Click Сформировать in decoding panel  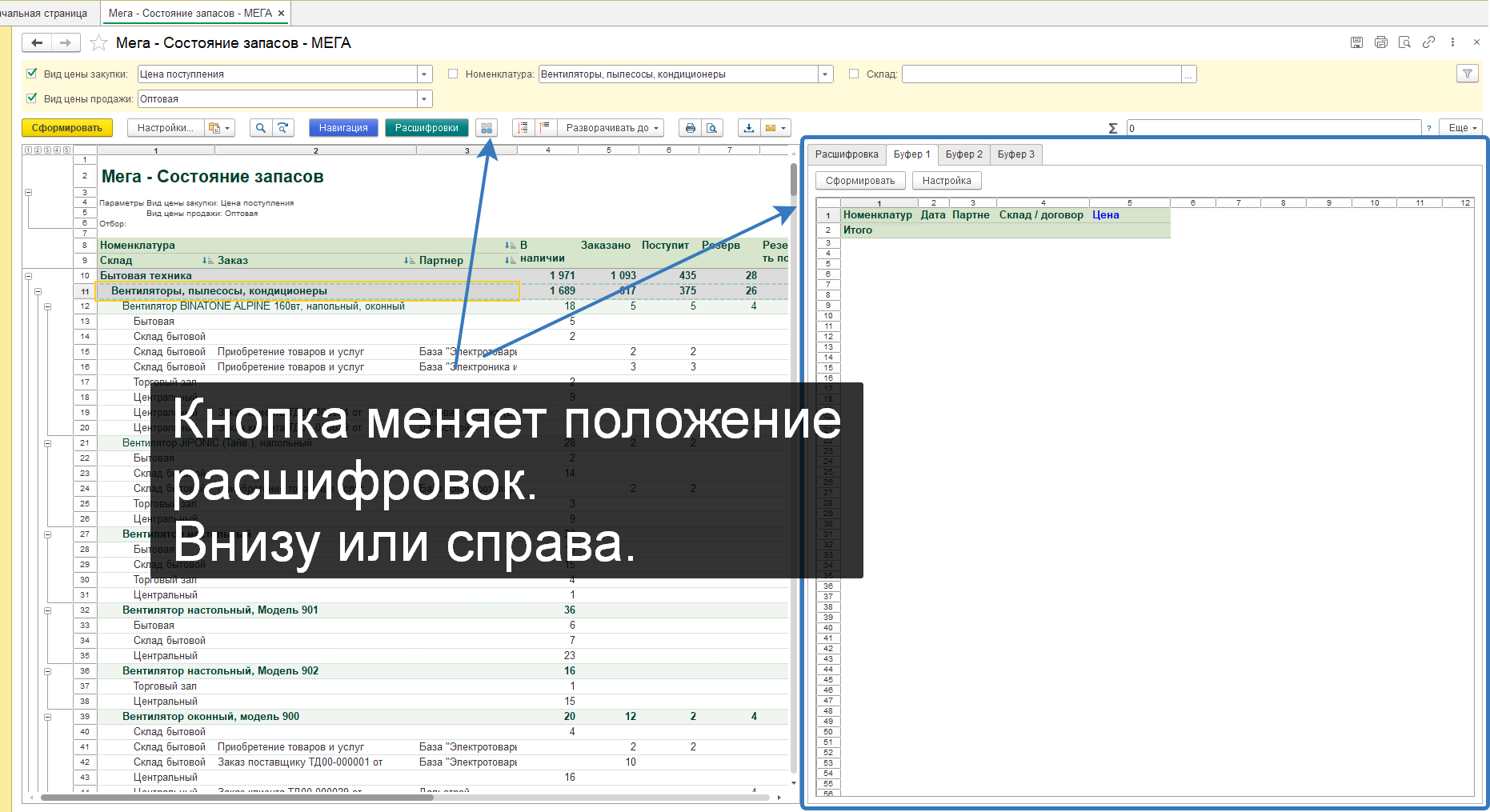pos(860,181)
